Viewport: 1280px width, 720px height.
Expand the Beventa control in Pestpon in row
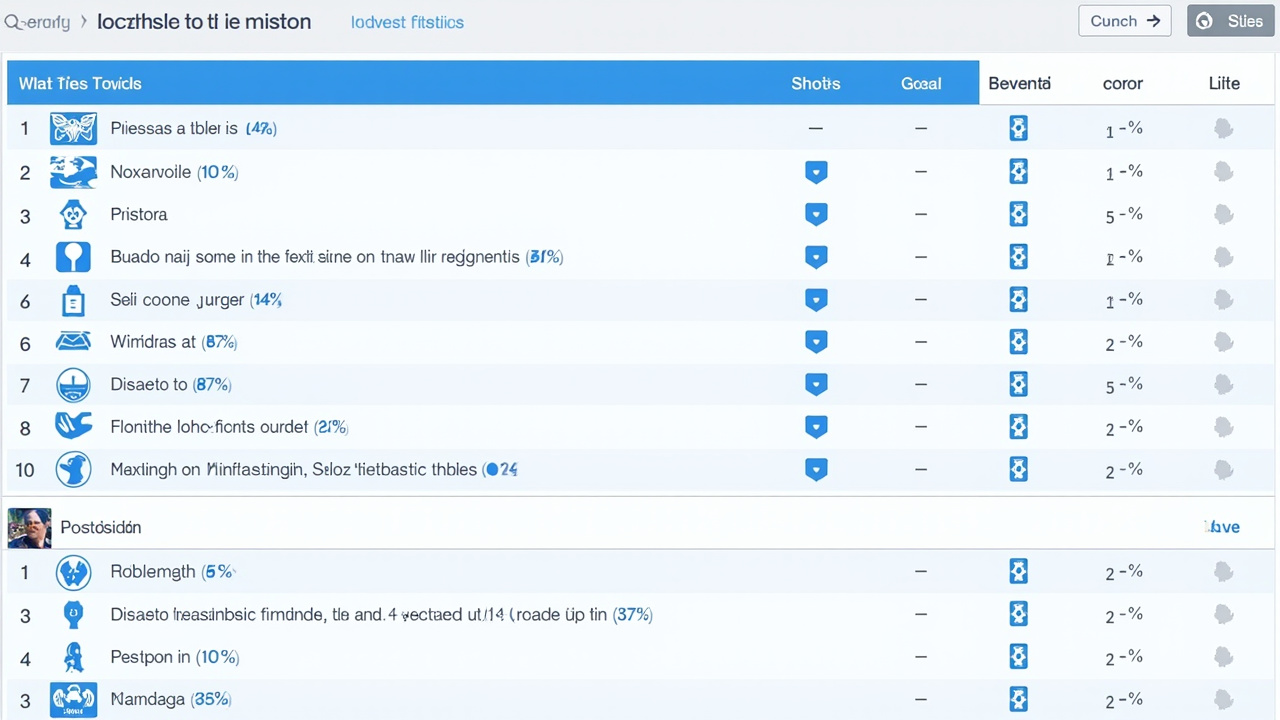(x=1018, y=657)
